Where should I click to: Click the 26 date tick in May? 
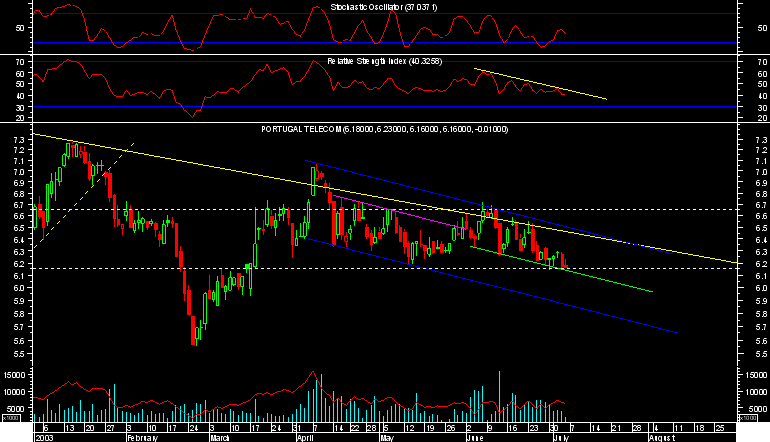point(450,428)
